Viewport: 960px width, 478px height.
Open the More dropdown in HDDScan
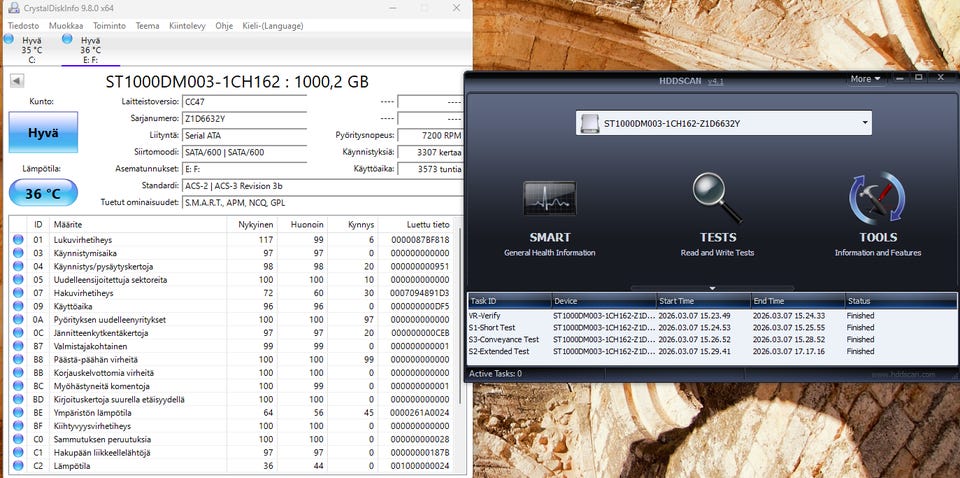(865, 79)
